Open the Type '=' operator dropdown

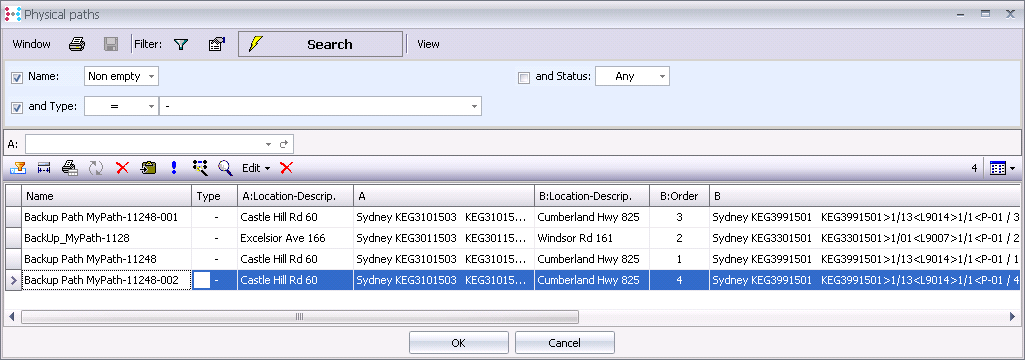click(x=122, y=106)
